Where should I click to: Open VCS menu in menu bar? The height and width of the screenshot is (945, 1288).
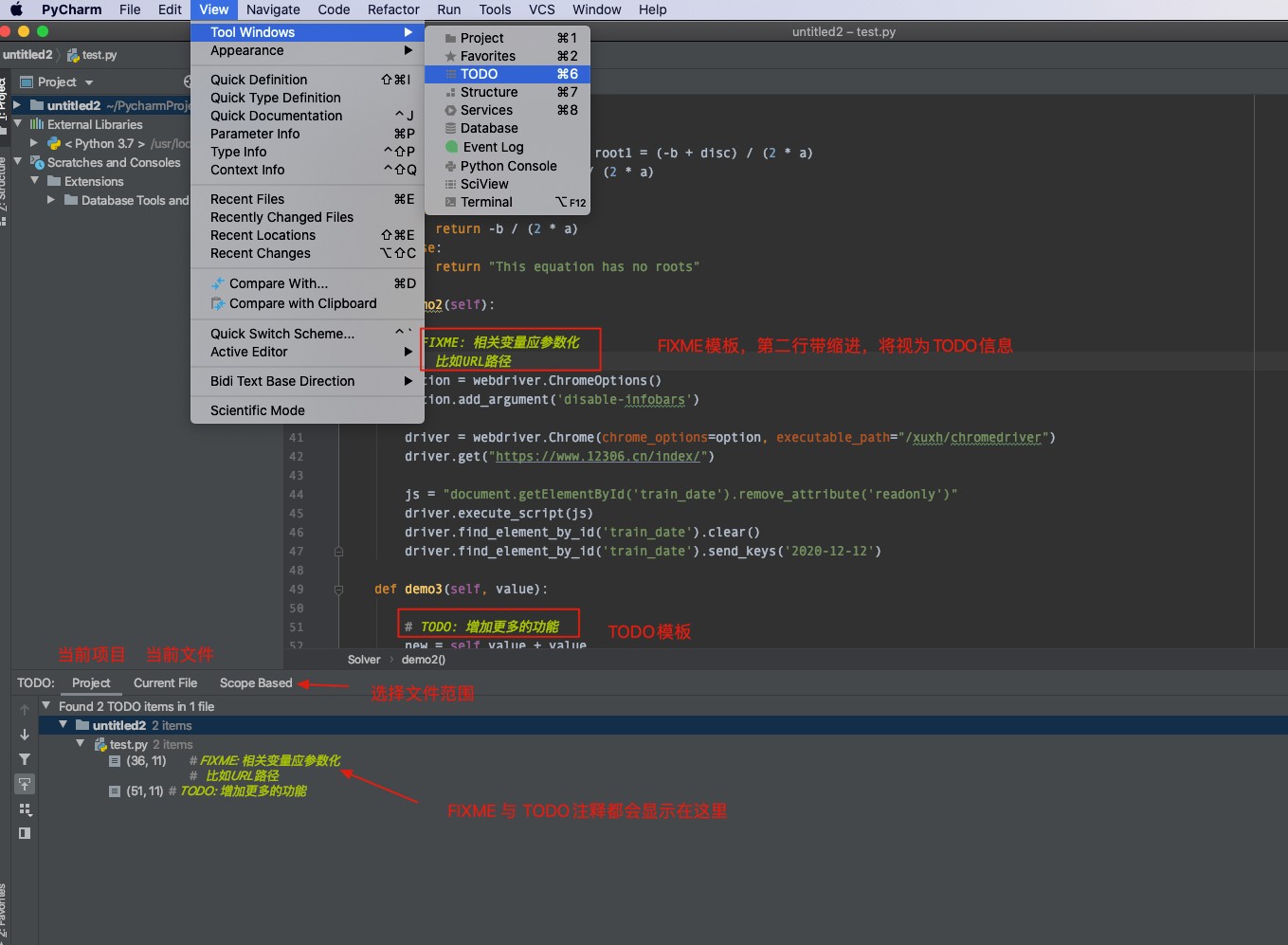tap(542, 9)
